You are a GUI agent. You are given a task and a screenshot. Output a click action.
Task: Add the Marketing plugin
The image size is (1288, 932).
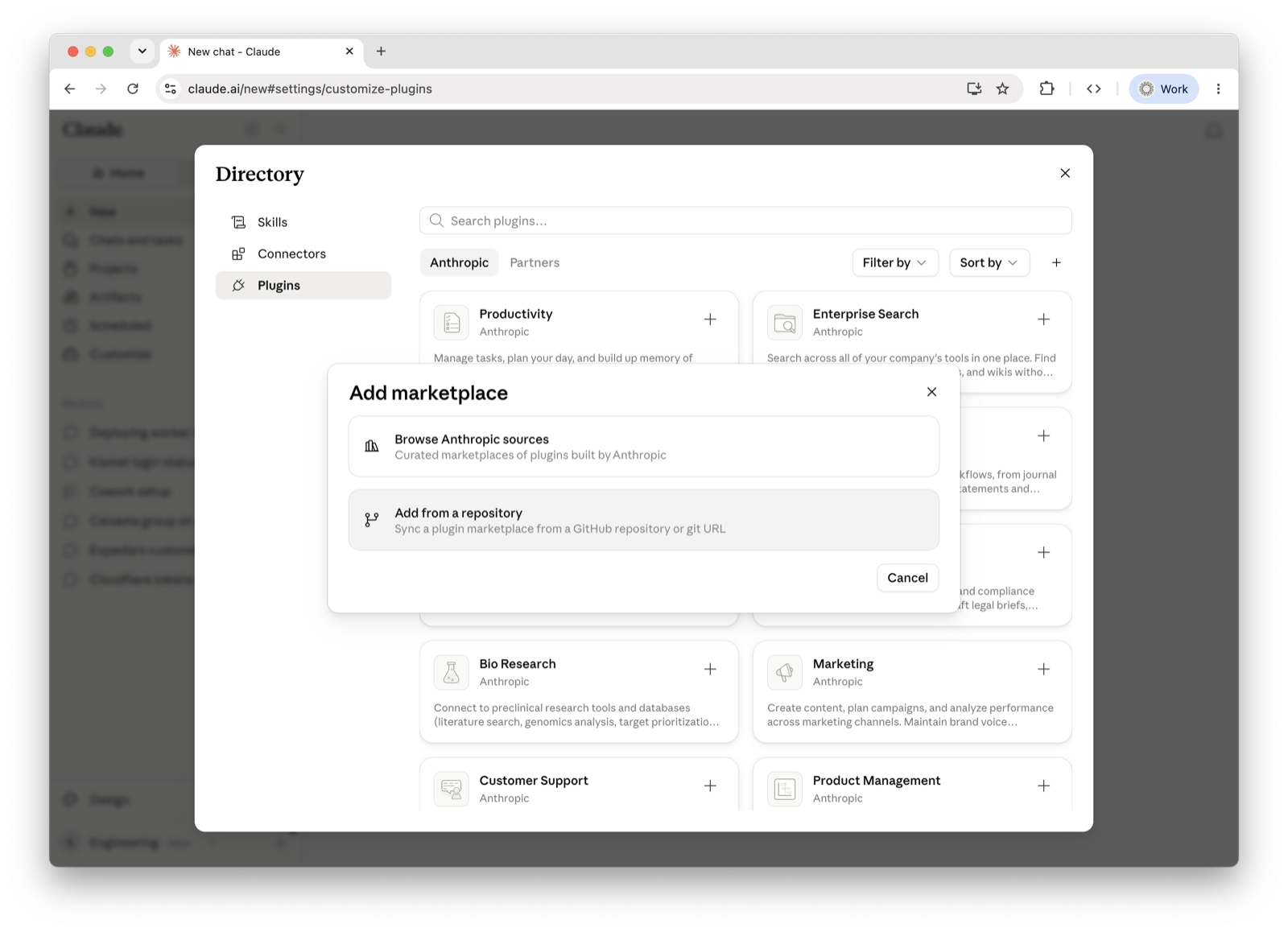[1043, 669]
